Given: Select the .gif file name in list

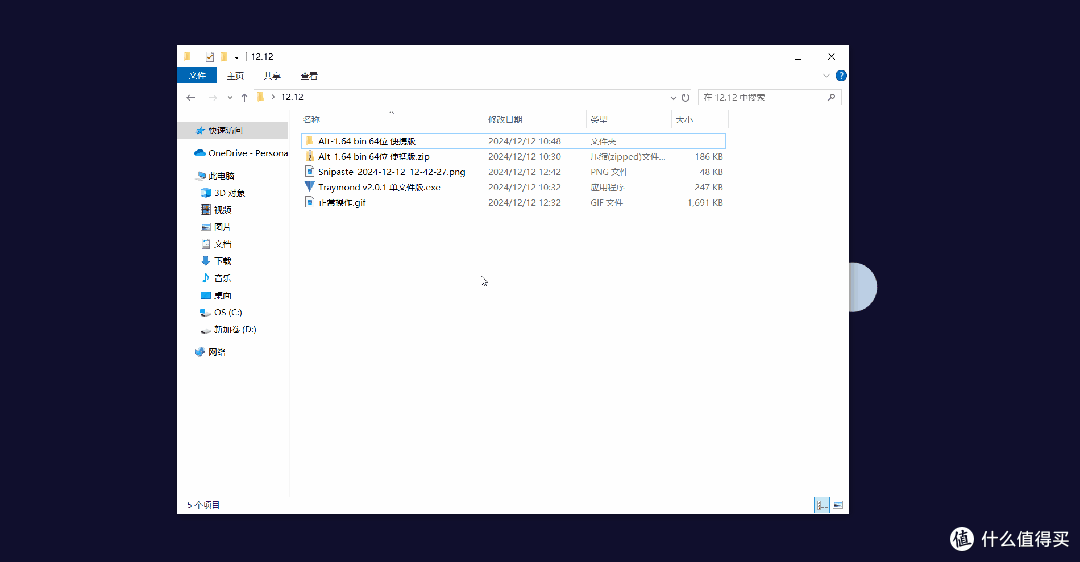Looking at the screenshot, I should click(342, 202).
